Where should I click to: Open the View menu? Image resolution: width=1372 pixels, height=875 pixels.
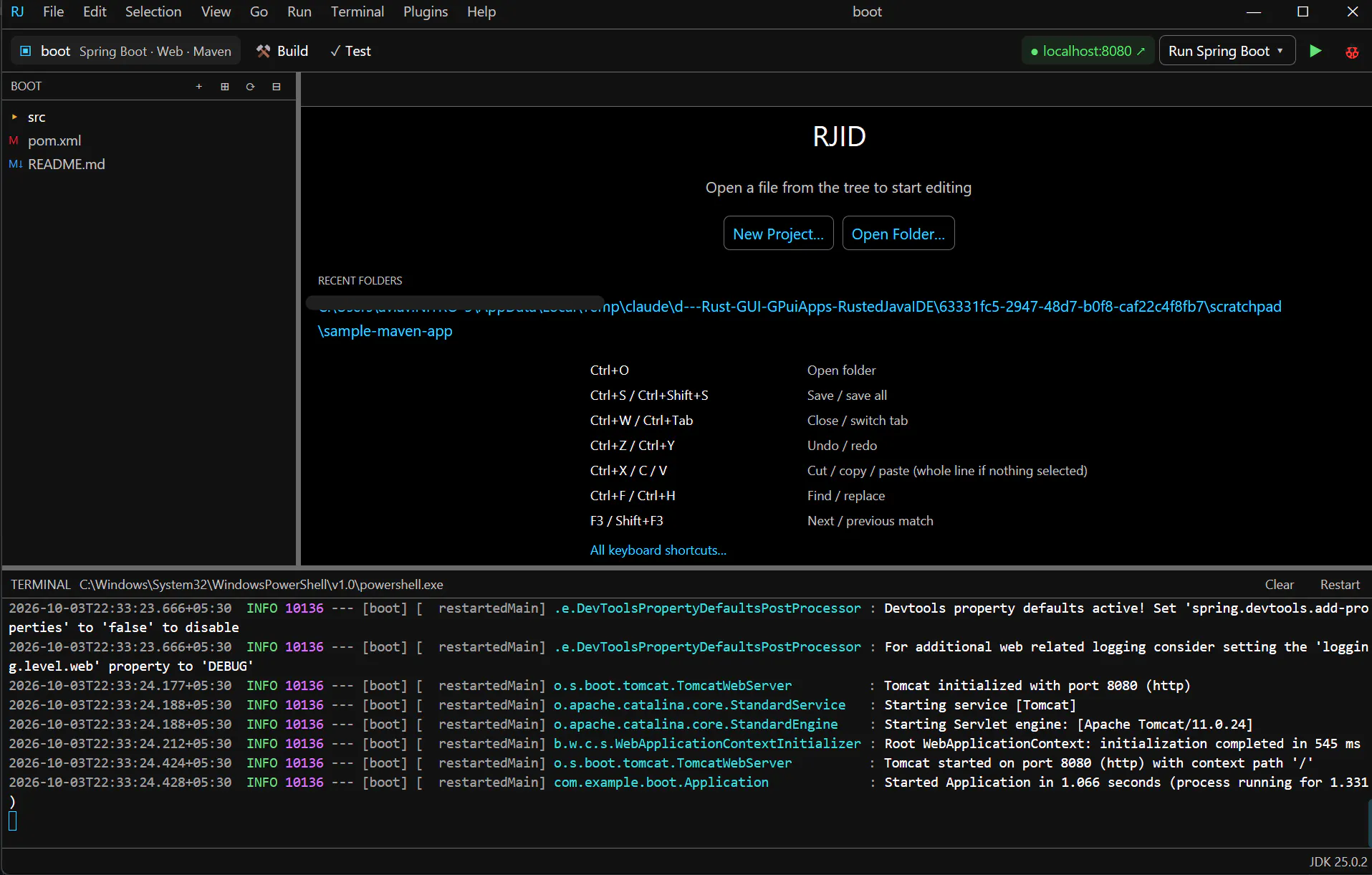tap(216, 11)
